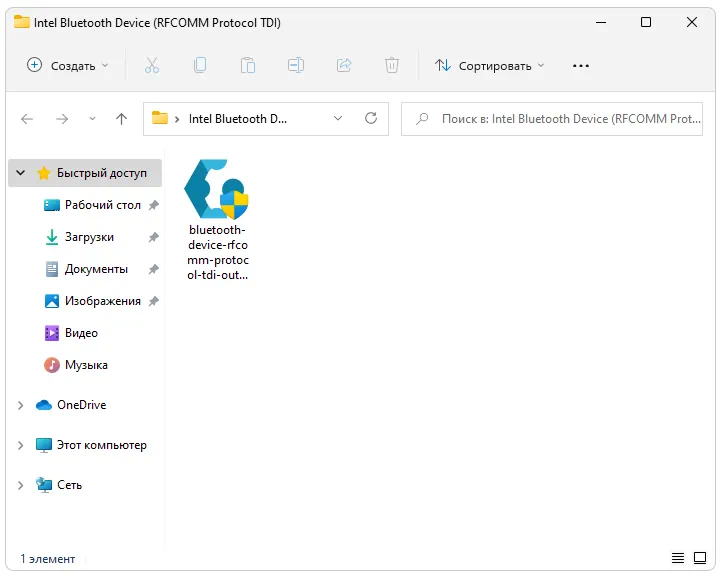Open recent locations chevron near nav arrows
The image size is (726, 580).
pyautogui.click(x=92, y=119)
